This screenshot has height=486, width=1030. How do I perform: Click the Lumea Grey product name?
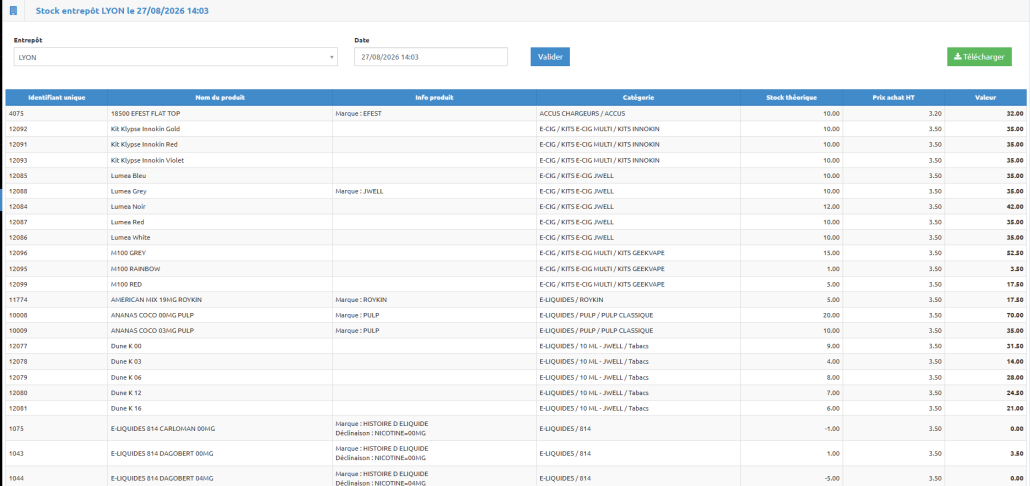(x=129, y=192)
